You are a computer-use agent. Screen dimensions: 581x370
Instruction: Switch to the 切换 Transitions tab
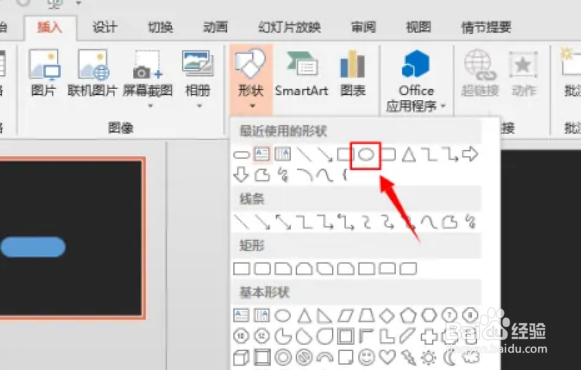160,27
